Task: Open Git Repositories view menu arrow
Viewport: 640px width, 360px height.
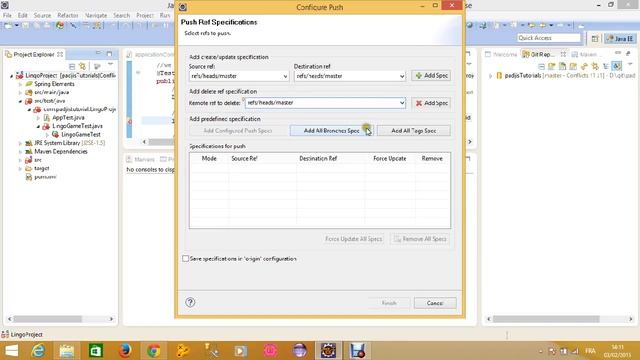Action: pyautogui.click(x=630, y=64)
